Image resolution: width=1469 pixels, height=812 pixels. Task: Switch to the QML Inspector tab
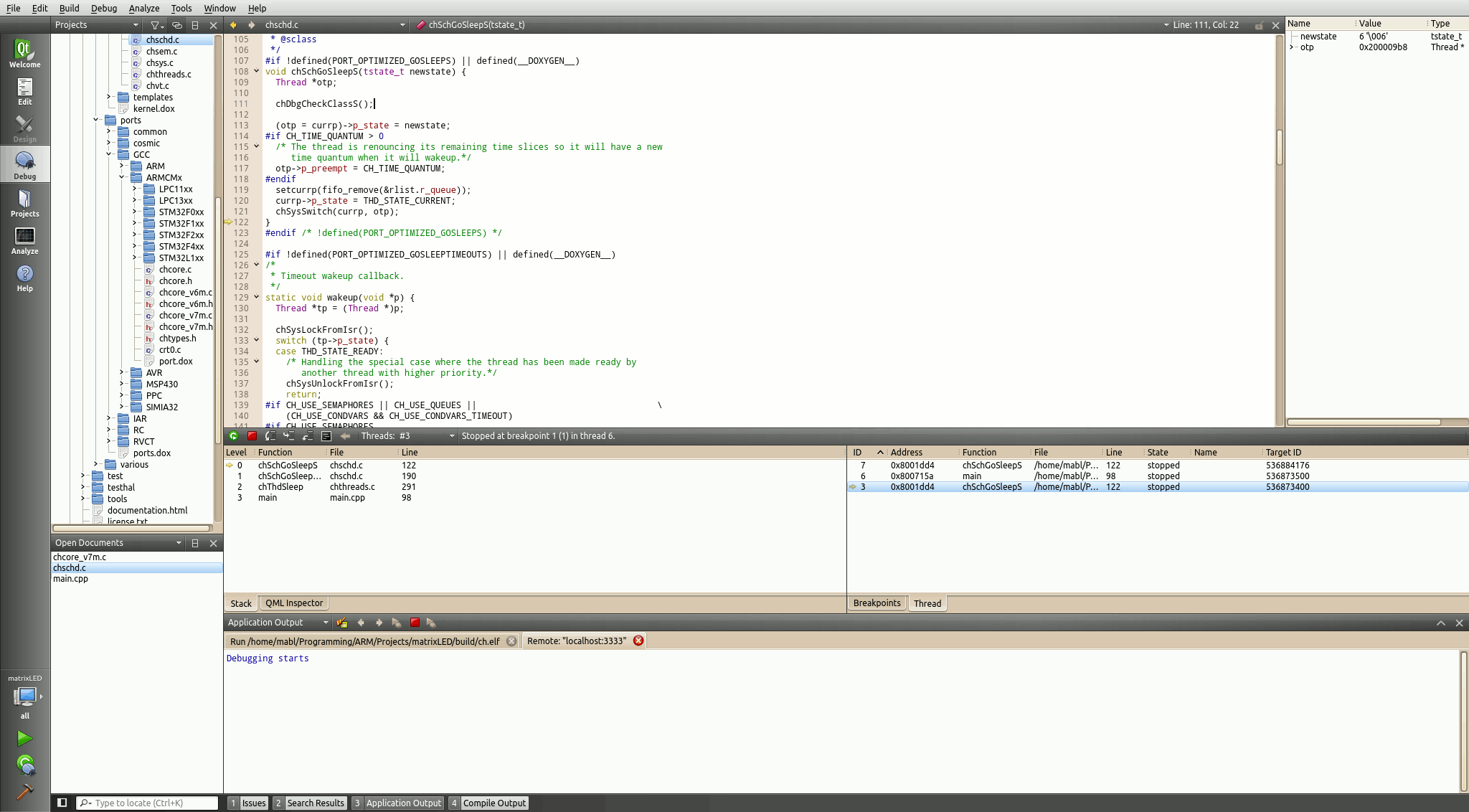[x=294, y=603]
